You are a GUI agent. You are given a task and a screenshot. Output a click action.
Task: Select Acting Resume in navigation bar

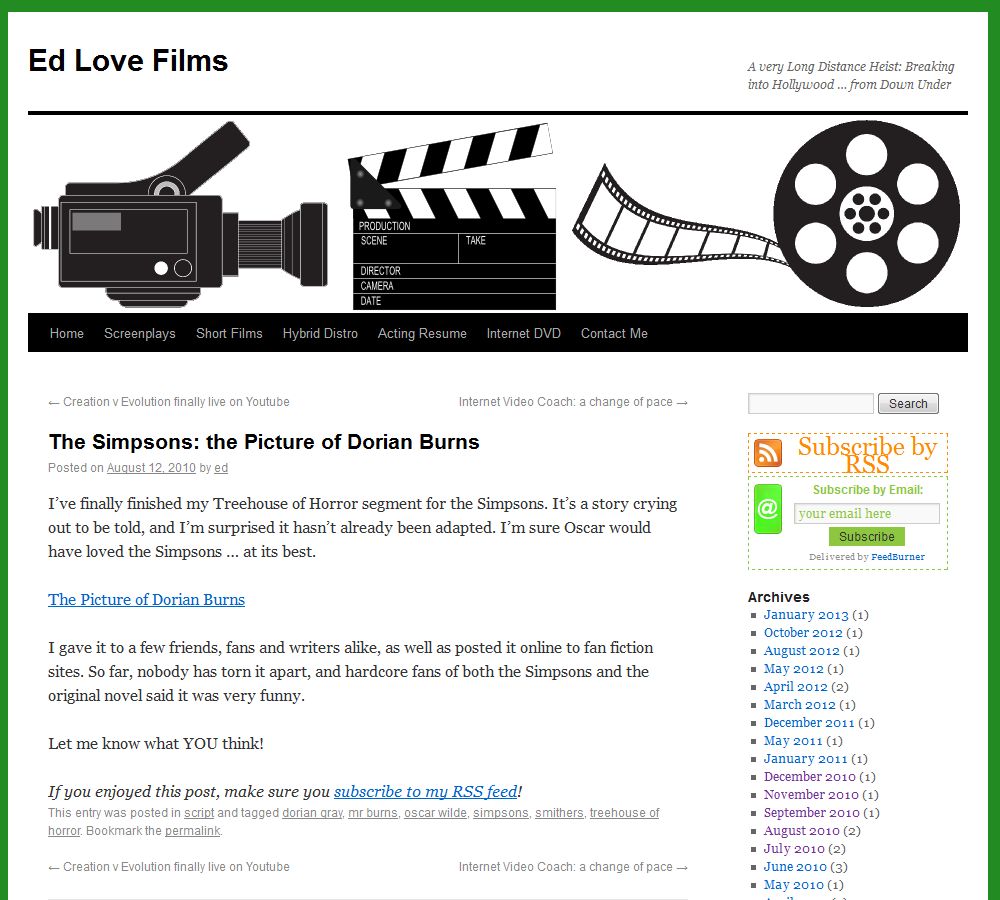click(422, 333)
